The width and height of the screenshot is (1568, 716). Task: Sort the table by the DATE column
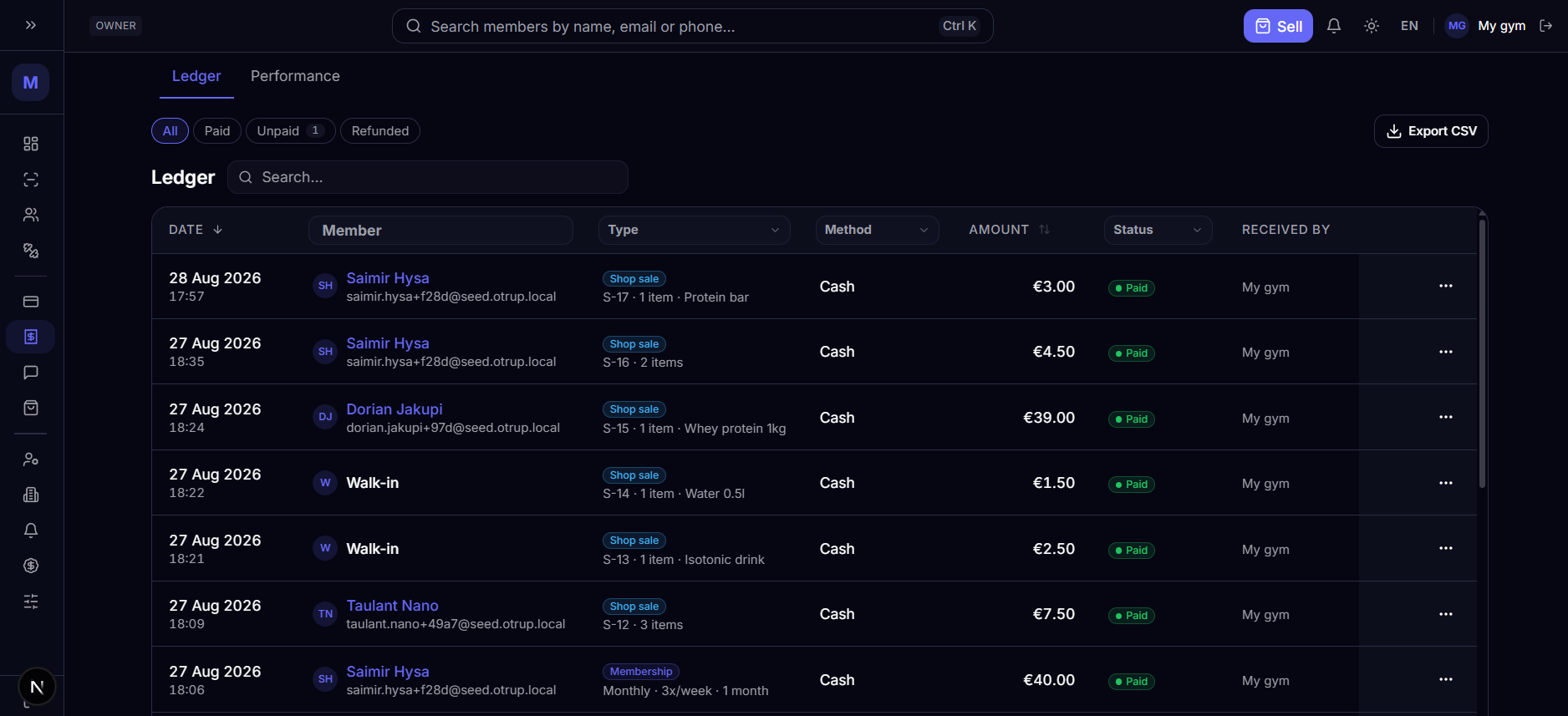pyautogui.click(x=196, y=230)
